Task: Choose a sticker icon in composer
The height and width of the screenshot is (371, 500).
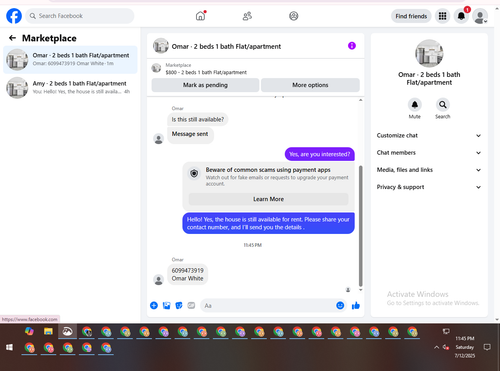Action: [x=179, y=305]
